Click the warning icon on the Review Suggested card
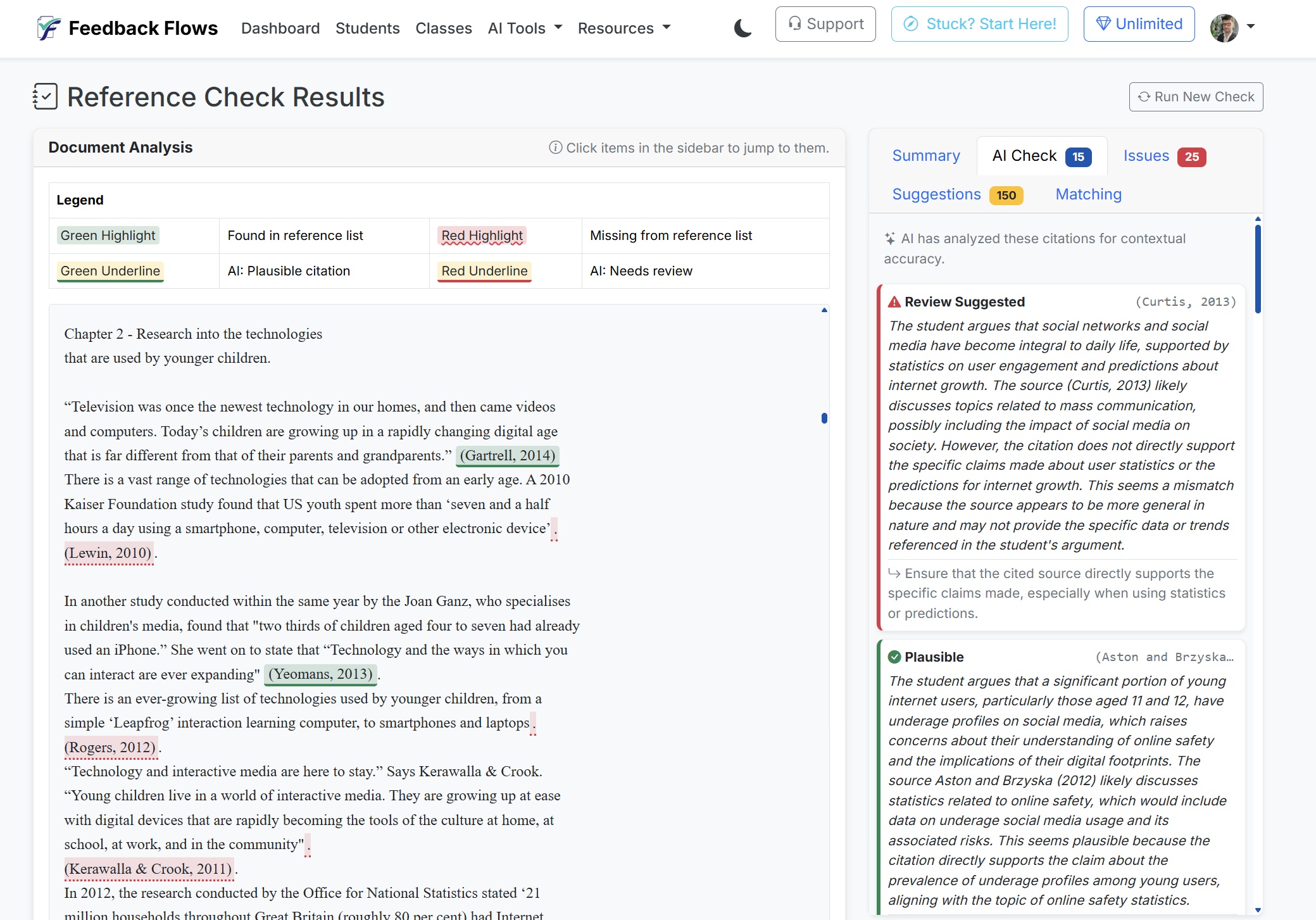The width and height of the screenshot is (1316, 920). (x=894, y=302)
